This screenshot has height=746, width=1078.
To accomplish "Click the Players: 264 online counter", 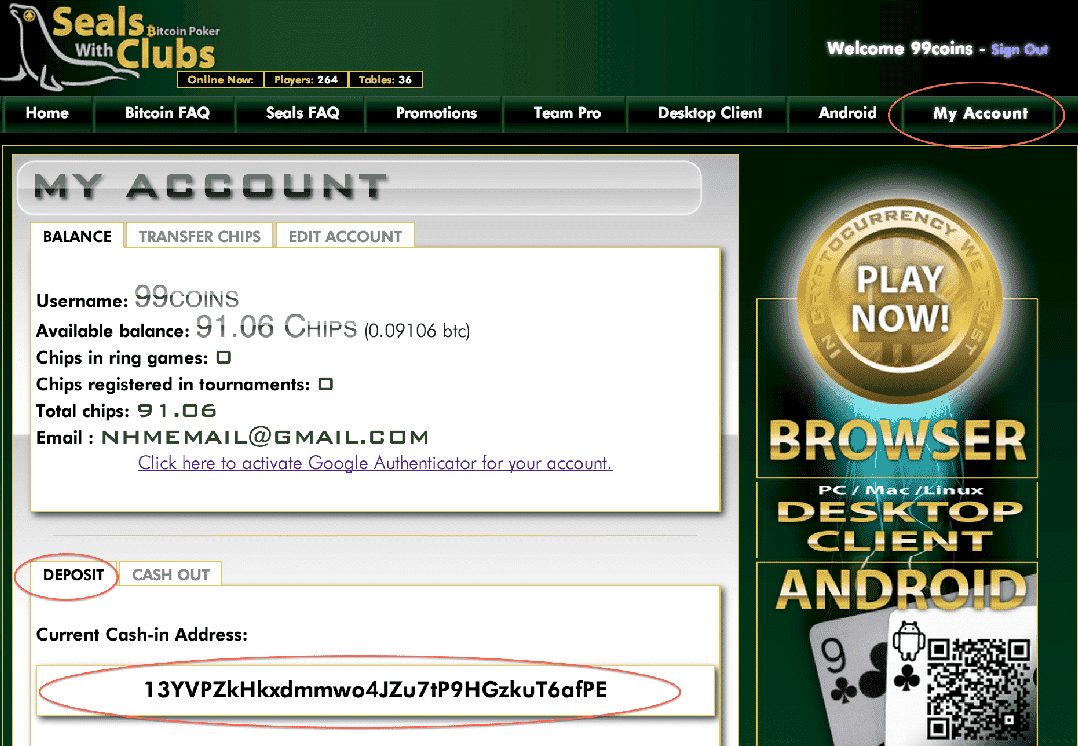I will click(306, 80).
